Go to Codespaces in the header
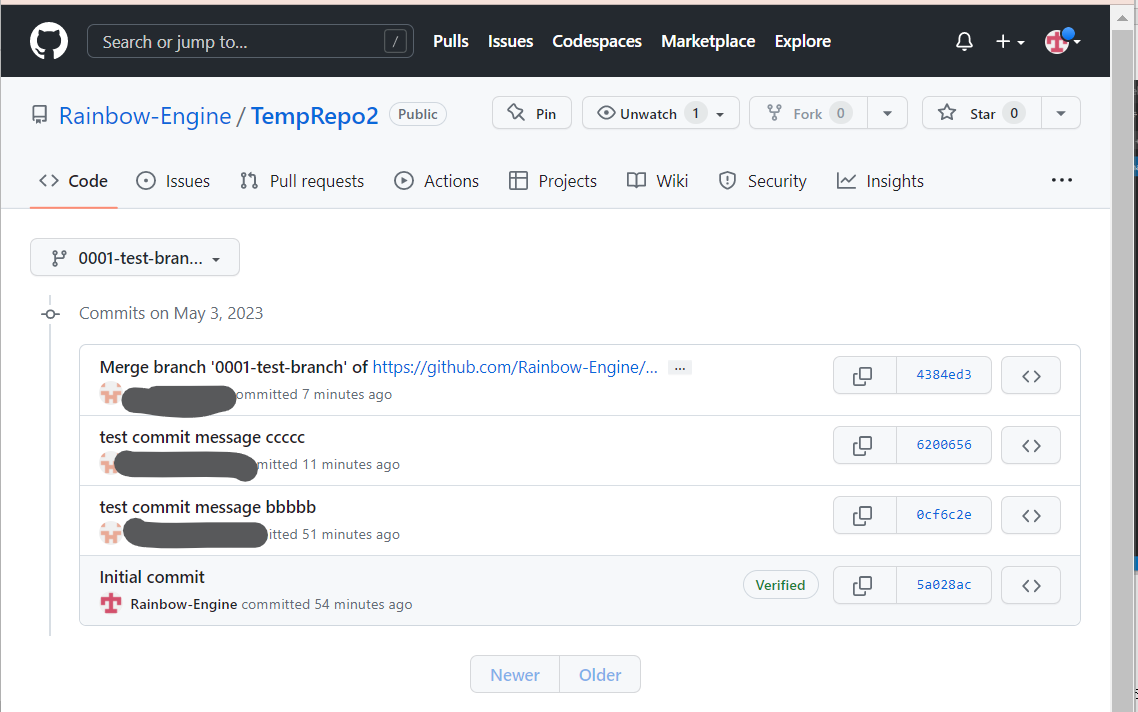This screenshot has width=1138, height=712. pos(597,41)
